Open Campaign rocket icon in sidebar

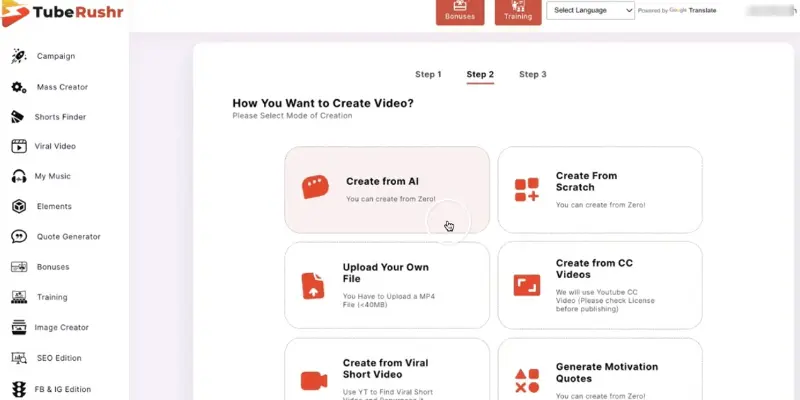[19, 56]
